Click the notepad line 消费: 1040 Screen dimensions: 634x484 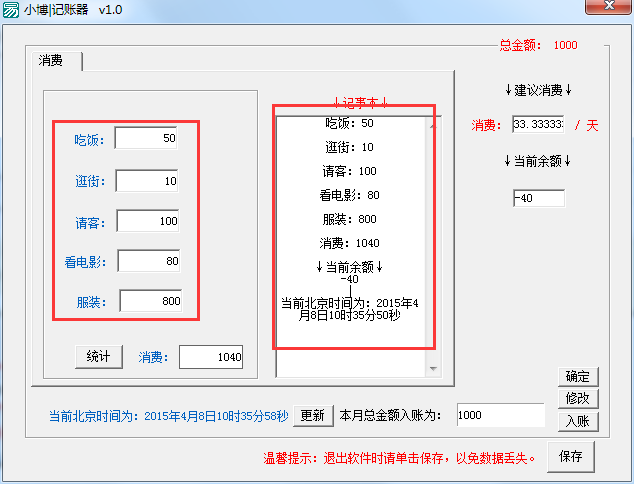click(x=349, y=243)
